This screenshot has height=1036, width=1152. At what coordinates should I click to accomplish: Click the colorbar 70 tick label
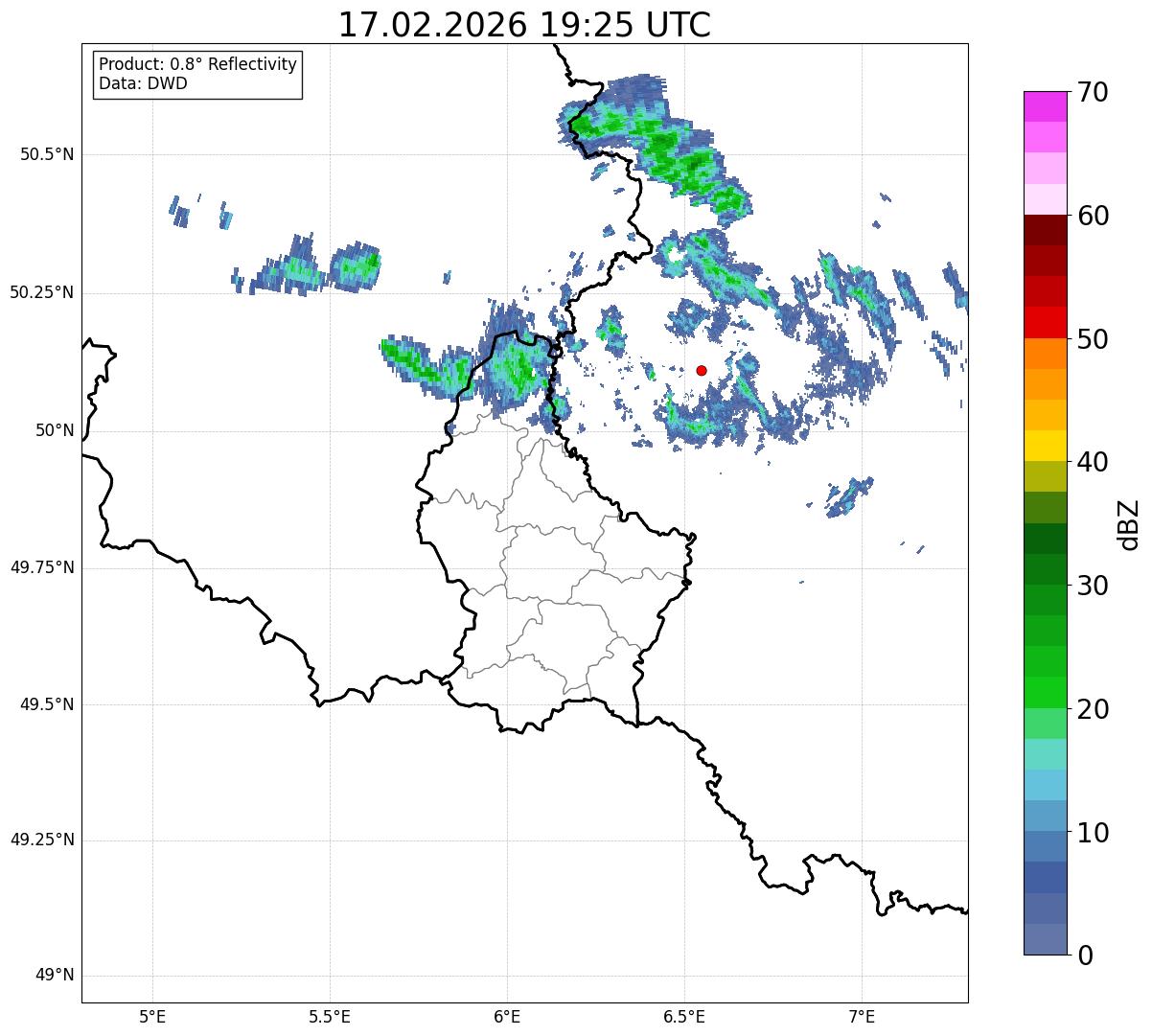tap(1092, 92)
